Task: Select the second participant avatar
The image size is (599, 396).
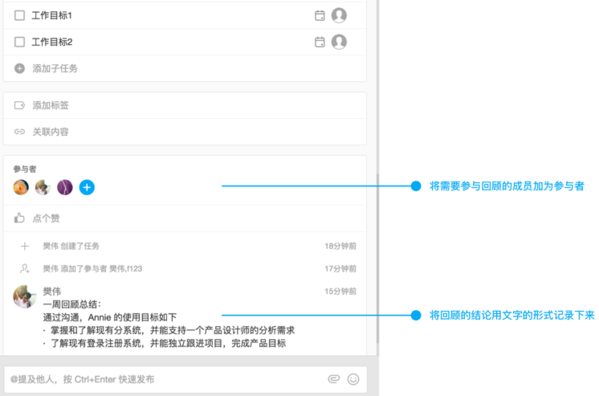Action: click(x=43, y=187)
